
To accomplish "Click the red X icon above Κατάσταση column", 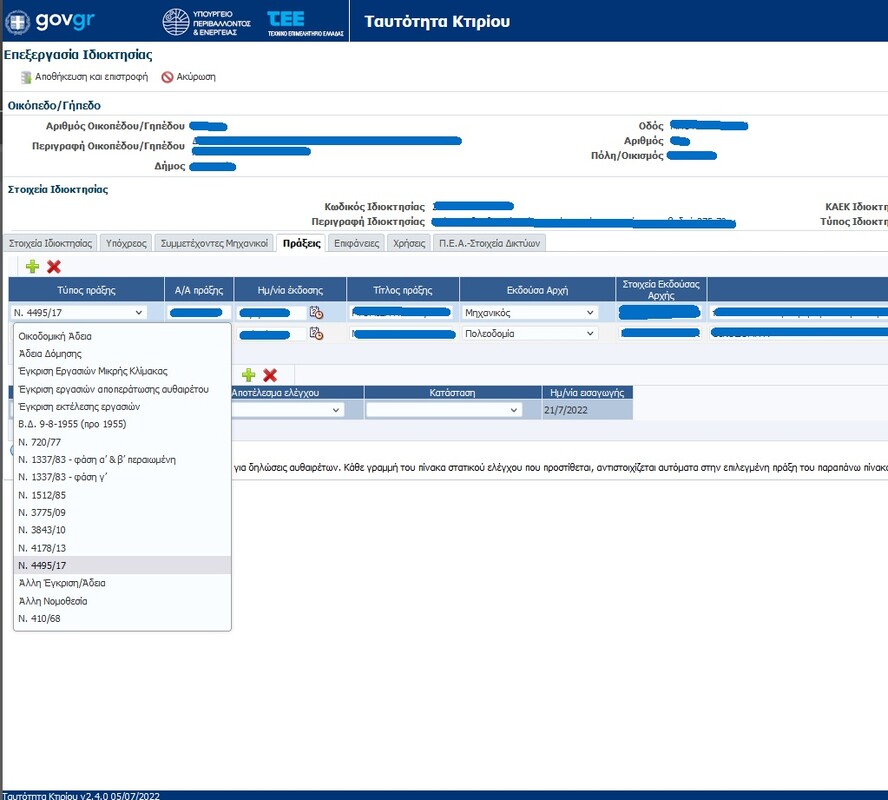I will tap(270, 374).
